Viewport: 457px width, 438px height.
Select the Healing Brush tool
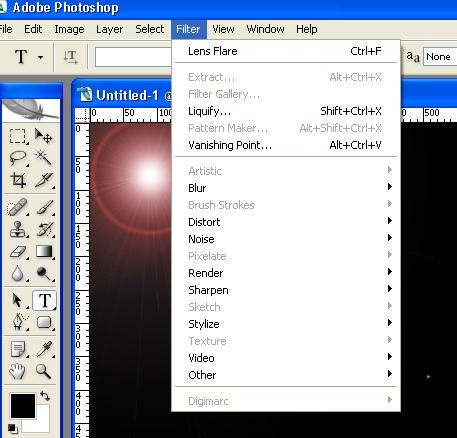point(17,208)
